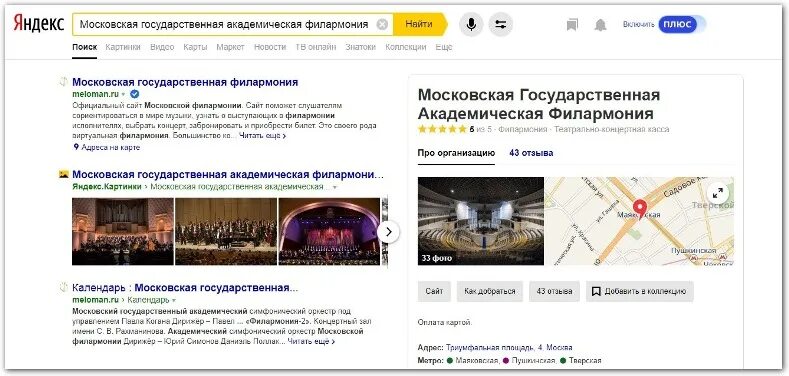
Task: Expand arrow after Яндекс.Картинки breadcrumb
Action: coord(335,187)
